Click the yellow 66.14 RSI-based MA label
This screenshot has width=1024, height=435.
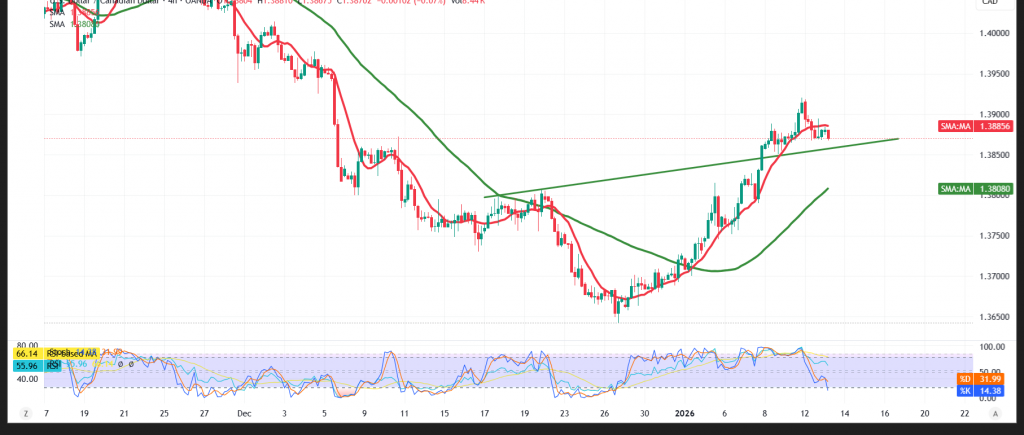coord(26,354)
